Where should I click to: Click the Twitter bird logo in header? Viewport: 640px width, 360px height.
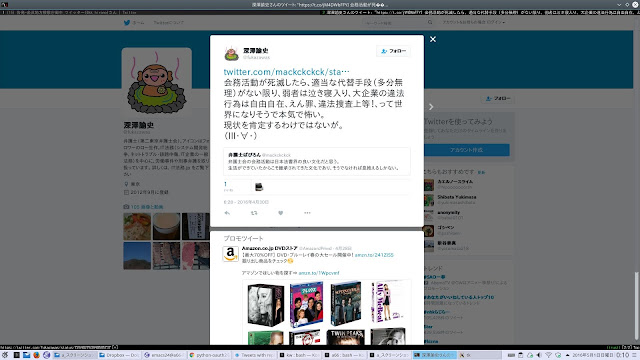coord(127,23)
